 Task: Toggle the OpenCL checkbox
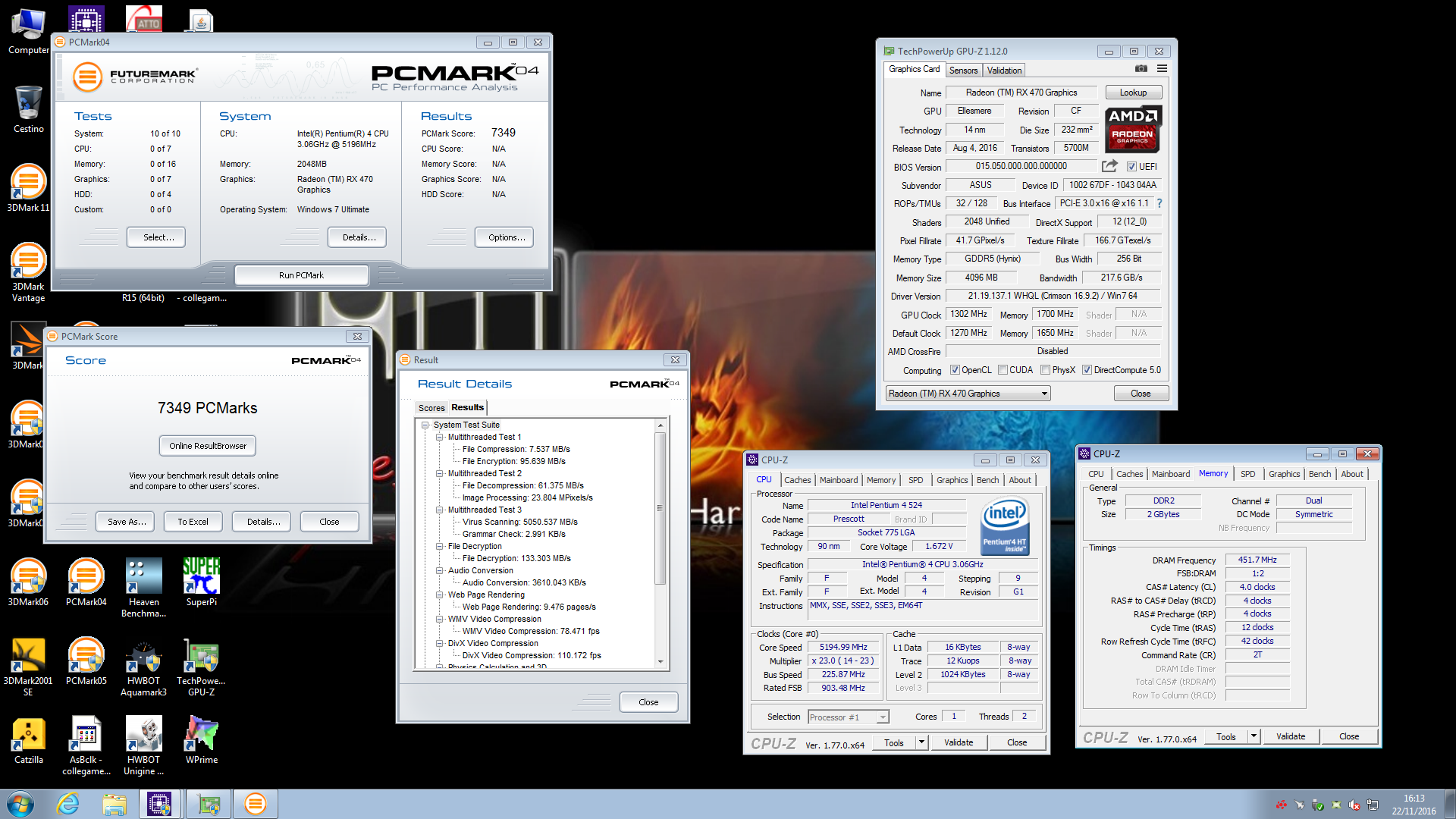coord(955,370)
